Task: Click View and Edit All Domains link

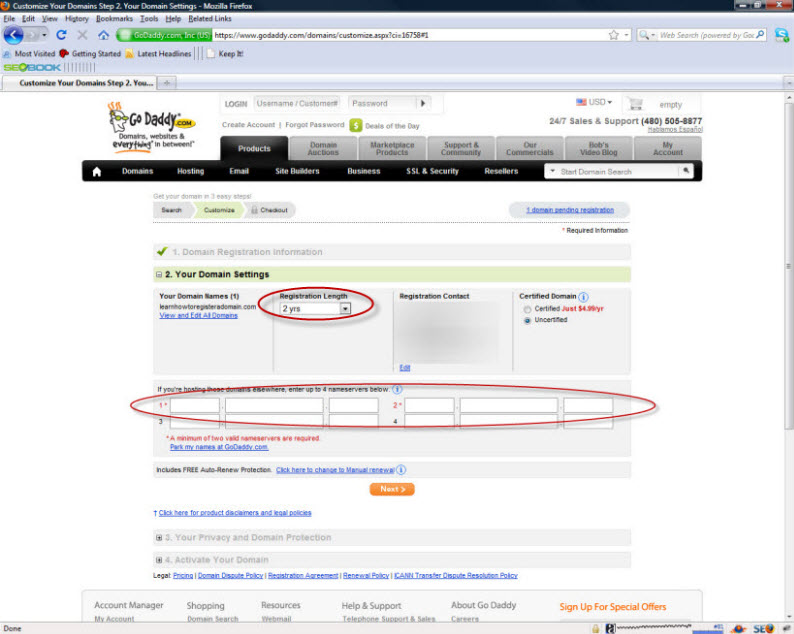Action: [198, 315]
